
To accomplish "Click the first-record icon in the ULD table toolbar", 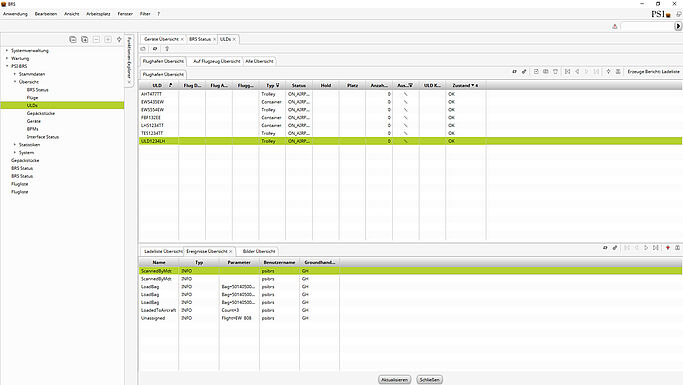I will coord(567,71).
